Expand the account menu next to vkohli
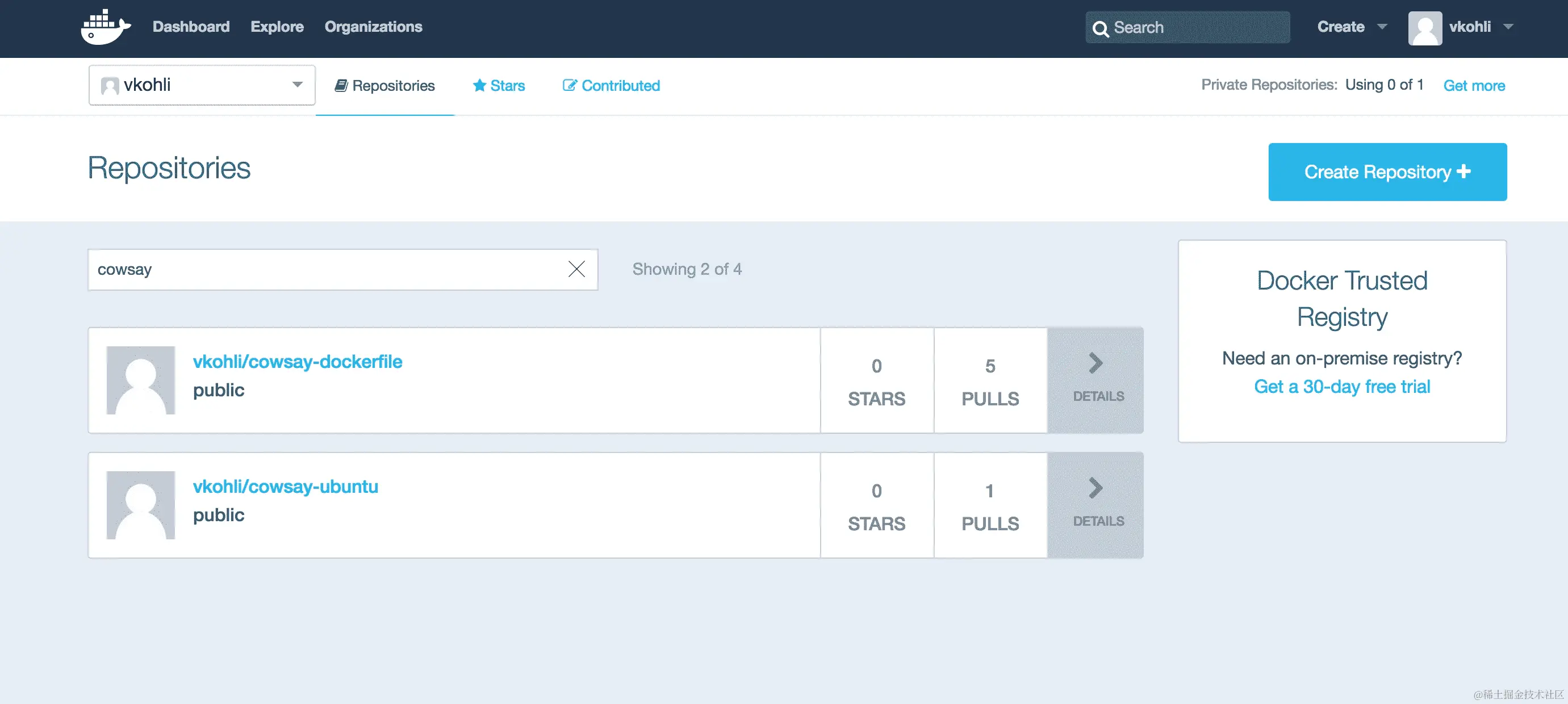Viewport: 1568px width, 704px height. point(1508,27)
